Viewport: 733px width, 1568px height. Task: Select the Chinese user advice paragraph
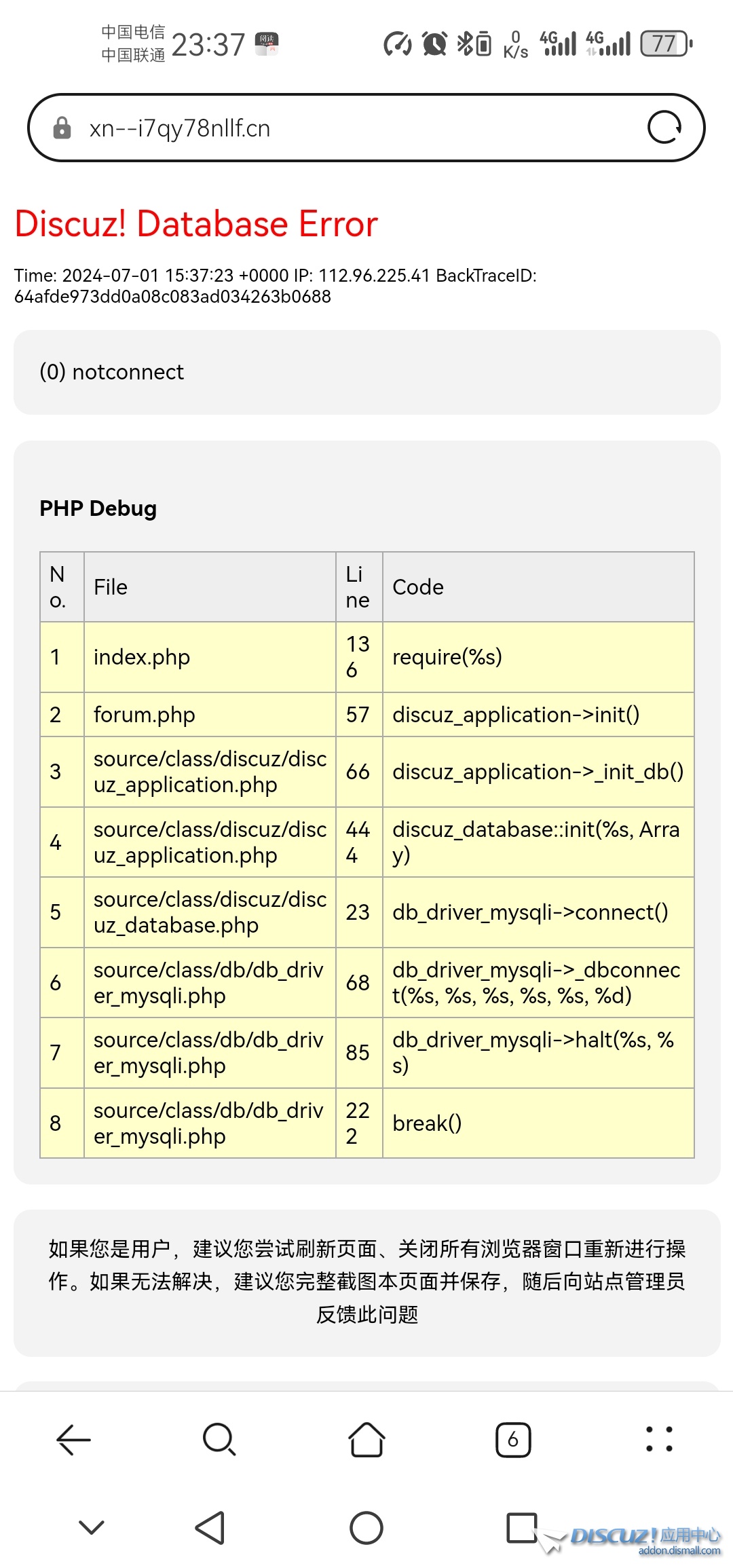[x=366, y=1282]
